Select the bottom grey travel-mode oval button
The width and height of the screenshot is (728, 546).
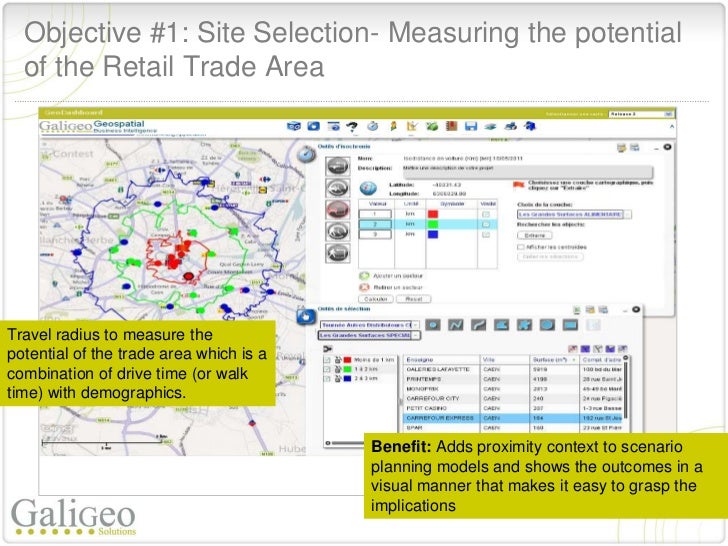(x=338, y=253)
